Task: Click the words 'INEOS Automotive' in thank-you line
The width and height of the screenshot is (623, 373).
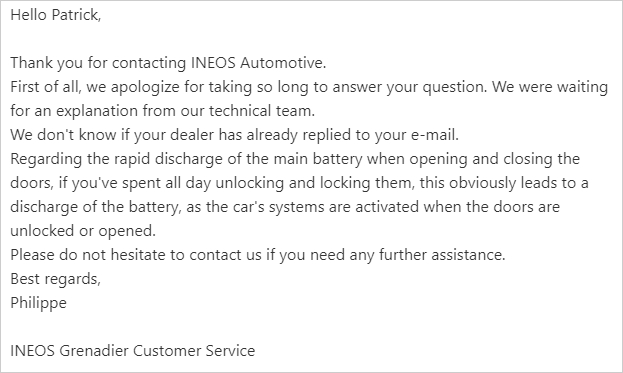Action: pos(257,63)
